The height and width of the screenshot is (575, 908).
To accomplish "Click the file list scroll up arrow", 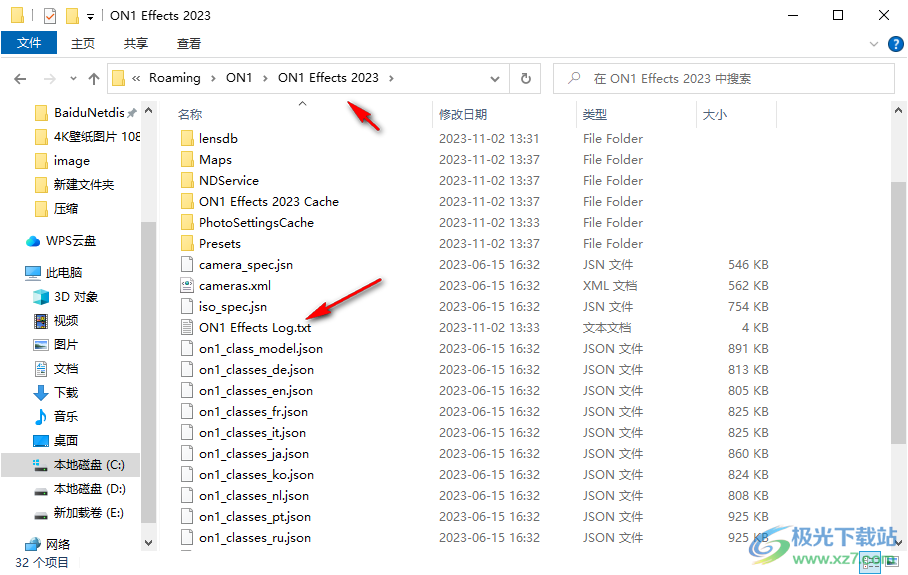I will pos(898,110).
